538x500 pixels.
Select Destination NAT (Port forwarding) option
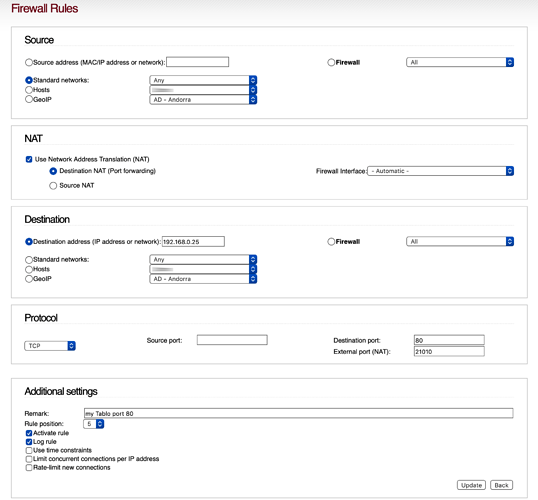coord(53,171)
